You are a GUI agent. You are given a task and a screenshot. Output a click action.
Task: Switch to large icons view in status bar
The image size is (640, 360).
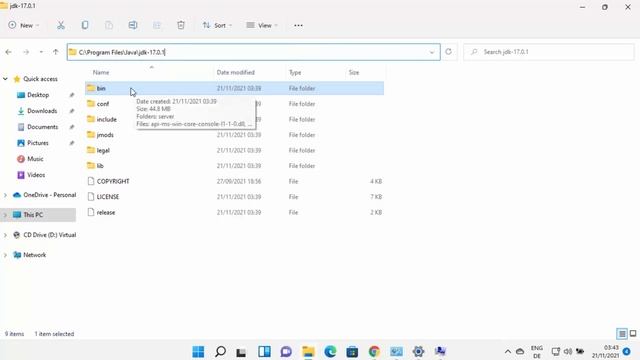pos(633,334)
